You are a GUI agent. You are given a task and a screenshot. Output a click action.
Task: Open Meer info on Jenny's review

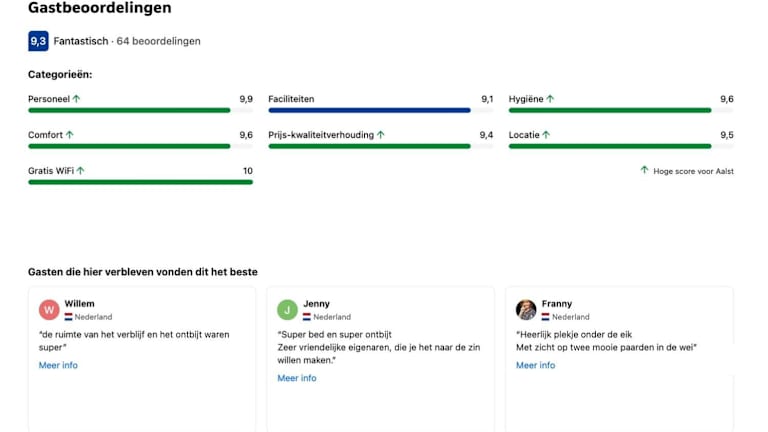(297, 378)
